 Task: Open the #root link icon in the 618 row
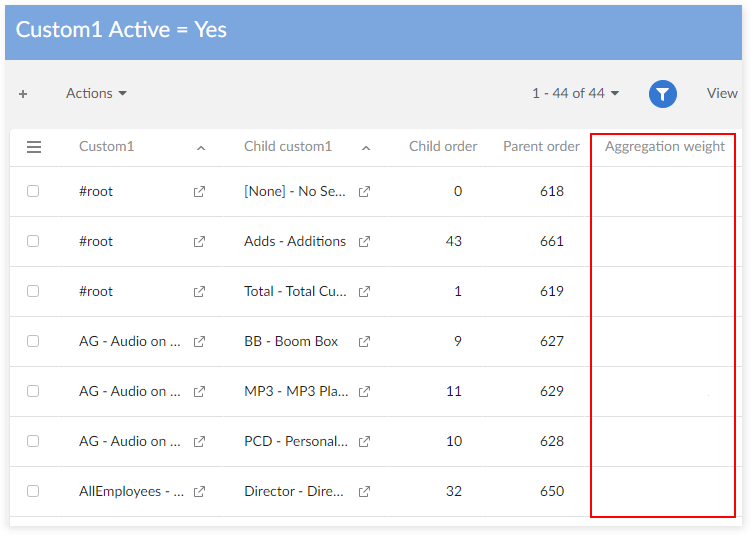[199, 192]
